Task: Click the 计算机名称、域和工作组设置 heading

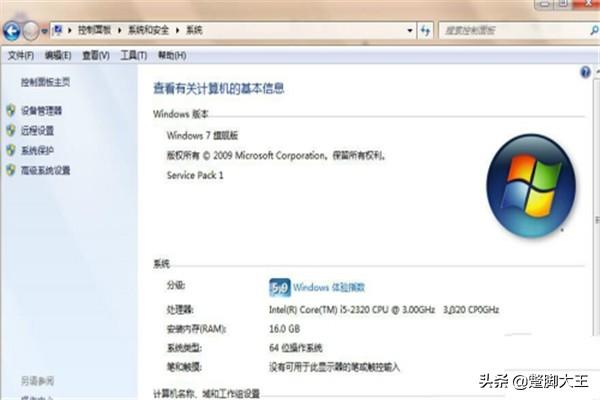Action: click(x=206, y=394)
